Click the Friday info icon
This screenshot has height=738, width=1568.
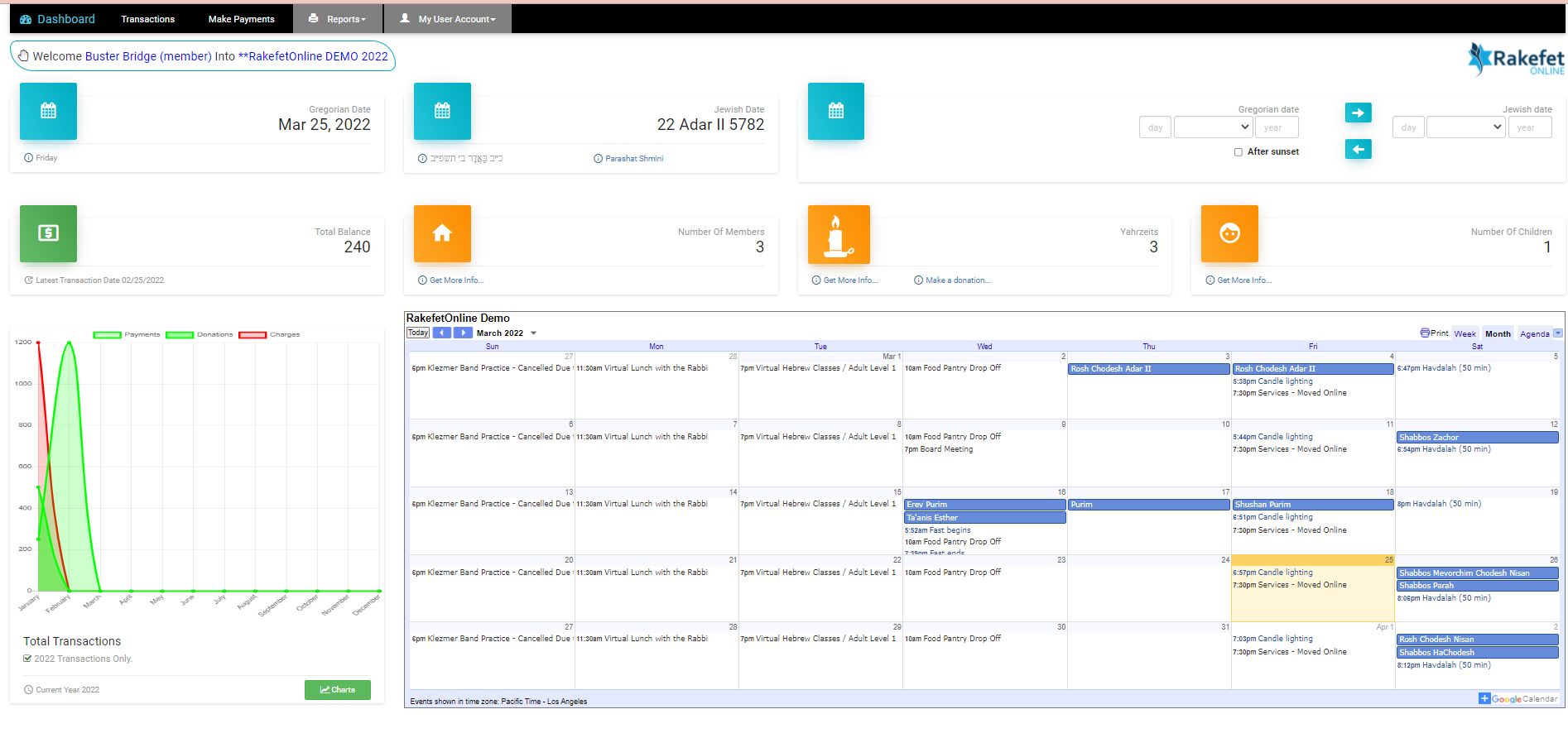pos(29,158)
